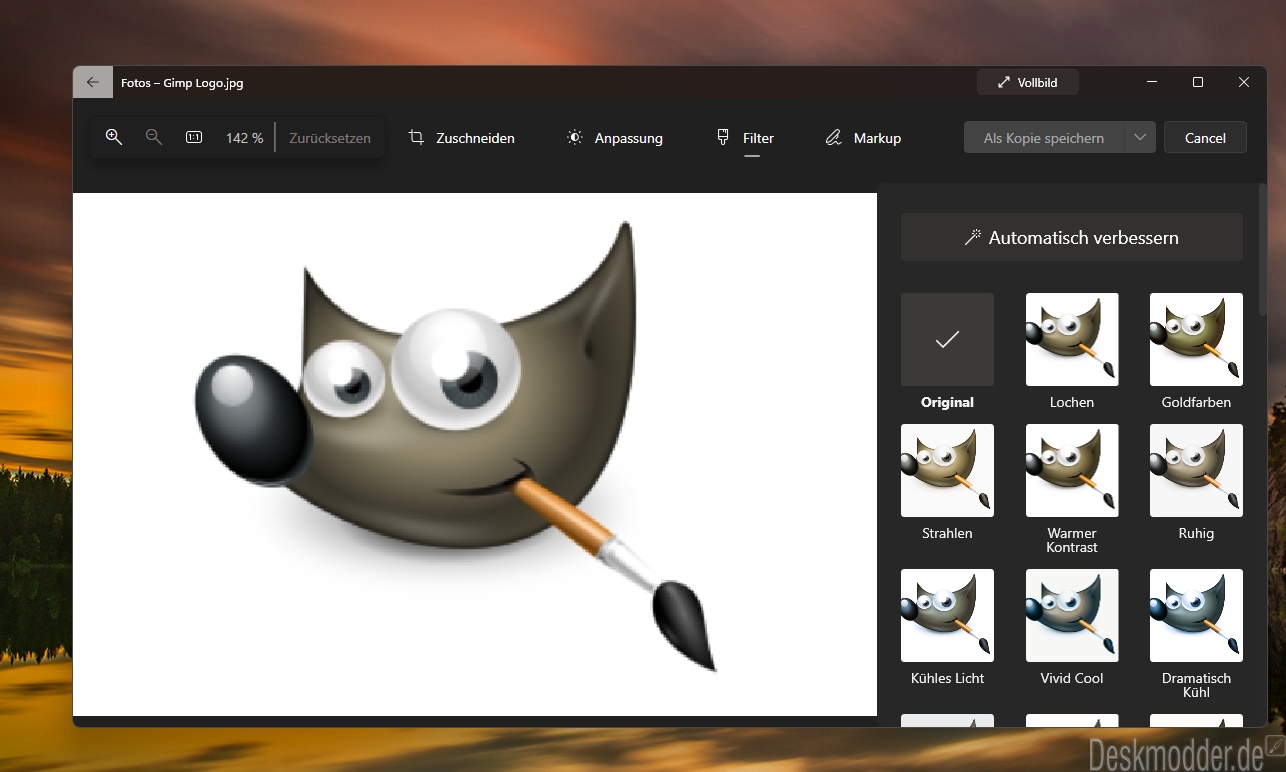Screen dimensions: 1286x772
Task: Apply the Dramatisch Kühl filter
Action: [1196, 615]
